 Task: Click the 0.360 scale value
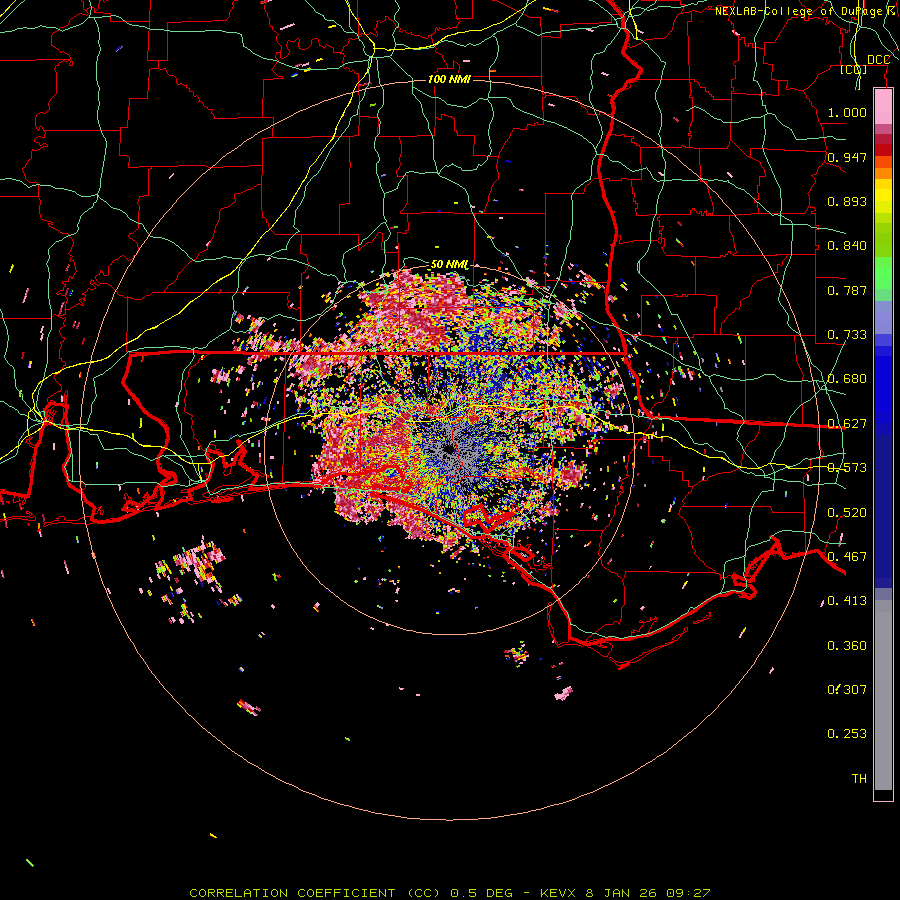(847, 646)
